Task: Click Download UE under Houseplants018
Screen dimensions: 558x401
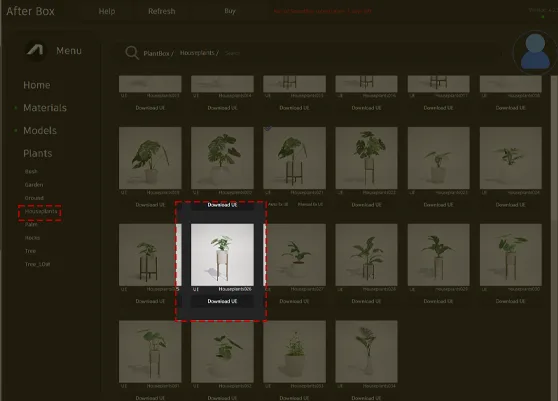Action: (x=511, y=108)
